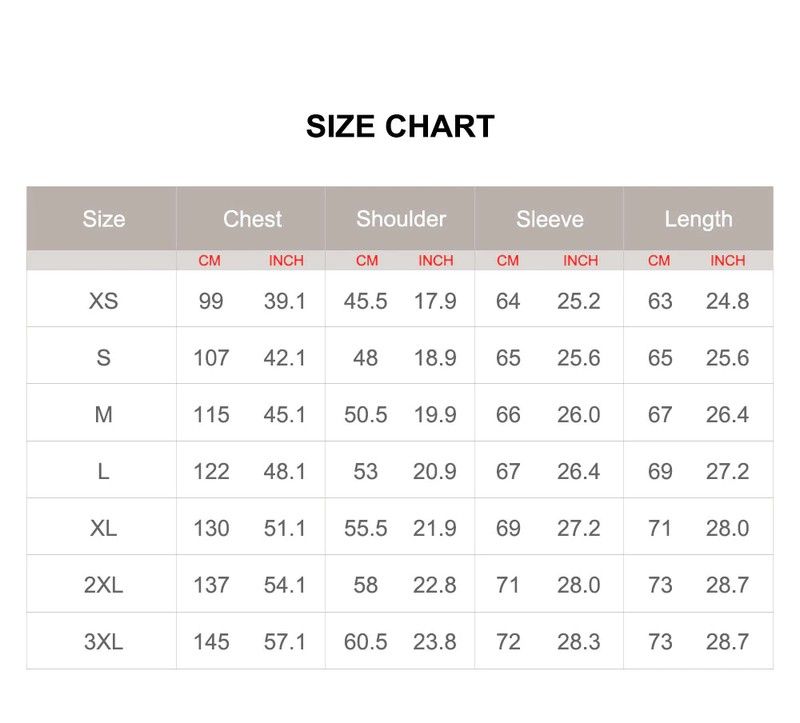Select the INCH label under Shoulder
Image resolution: width=800 pixels, height=723 pixels.
(436, 261)
